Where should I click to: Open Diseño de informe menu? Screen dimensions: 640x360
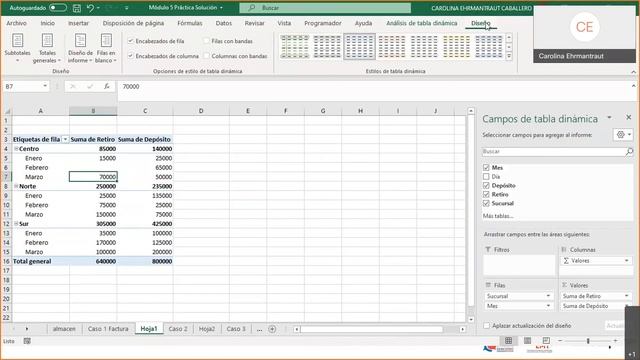pos(80,48)
